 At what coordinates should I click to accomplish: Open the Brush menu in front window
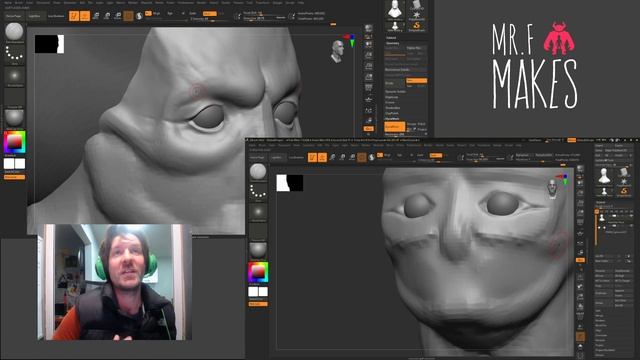coord(262,145)
